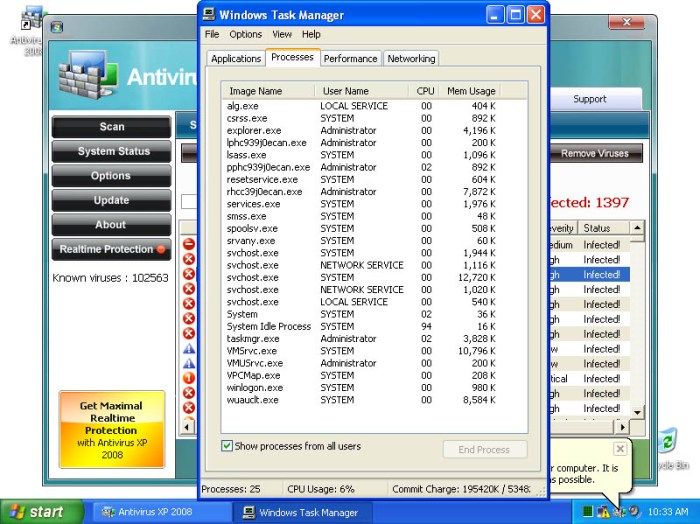Click Windows Task Manager taskbar button

coord(304,512)
